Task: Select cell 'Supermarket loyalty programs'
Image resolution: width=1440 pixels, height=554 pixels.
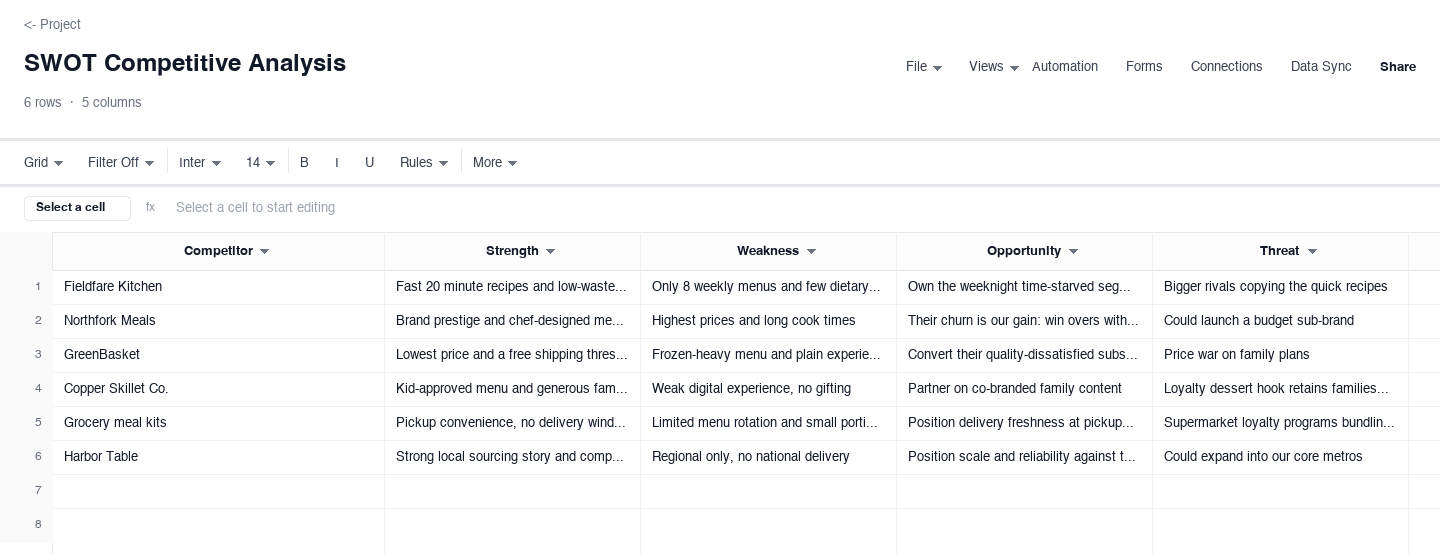Action: coord(1280,423)
